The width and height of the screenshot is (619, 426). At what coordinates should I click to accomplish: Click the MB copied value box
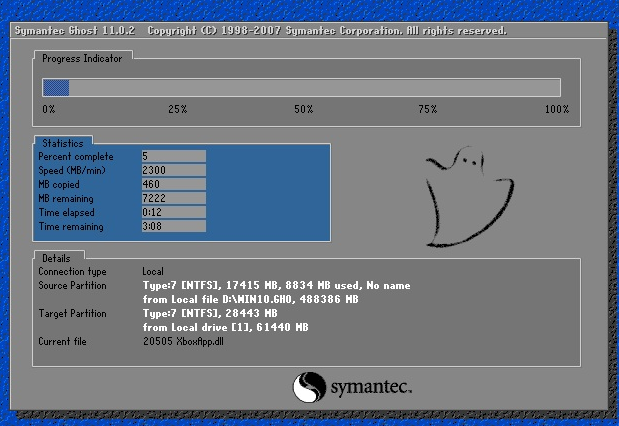(x=173, y=184)
